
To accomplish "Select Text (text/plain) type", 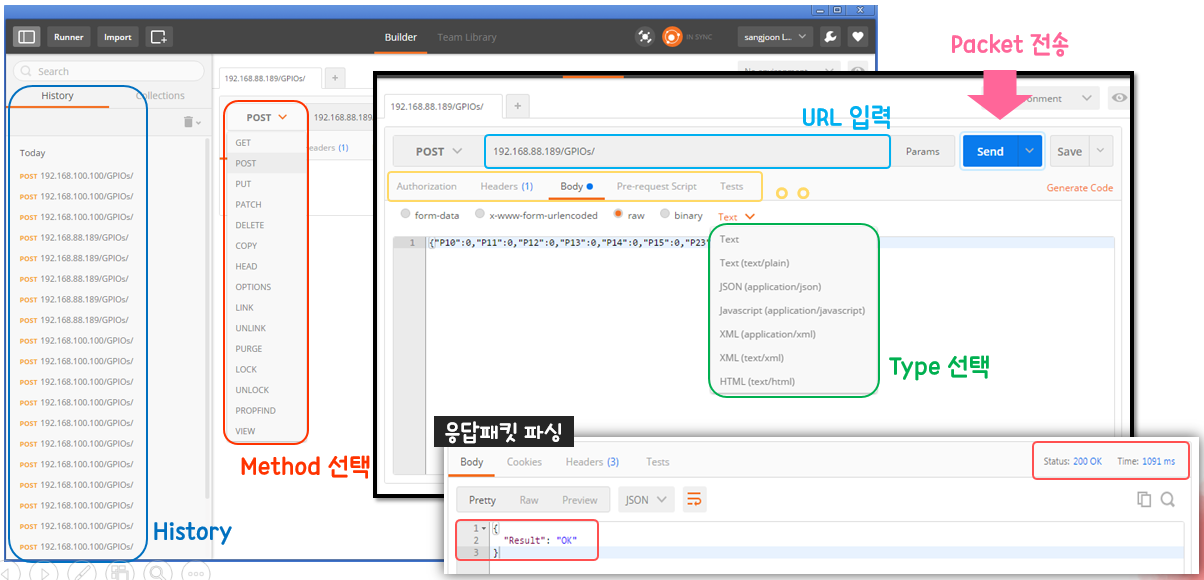I will pyautogui.click(x=755, y=263).
